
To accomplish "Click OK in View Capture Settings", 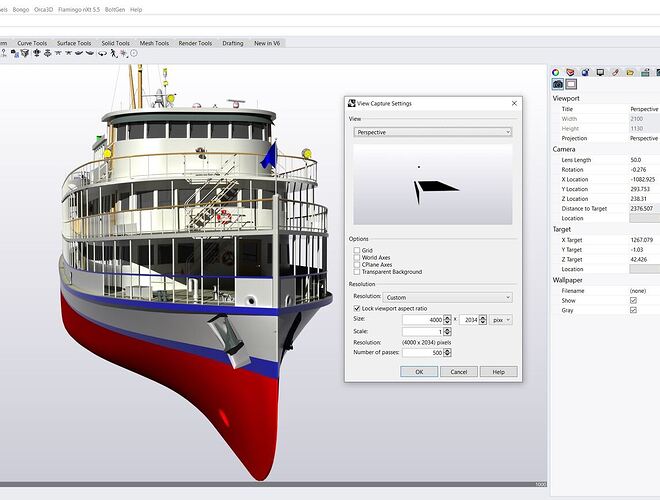I will tap(419, 372).
